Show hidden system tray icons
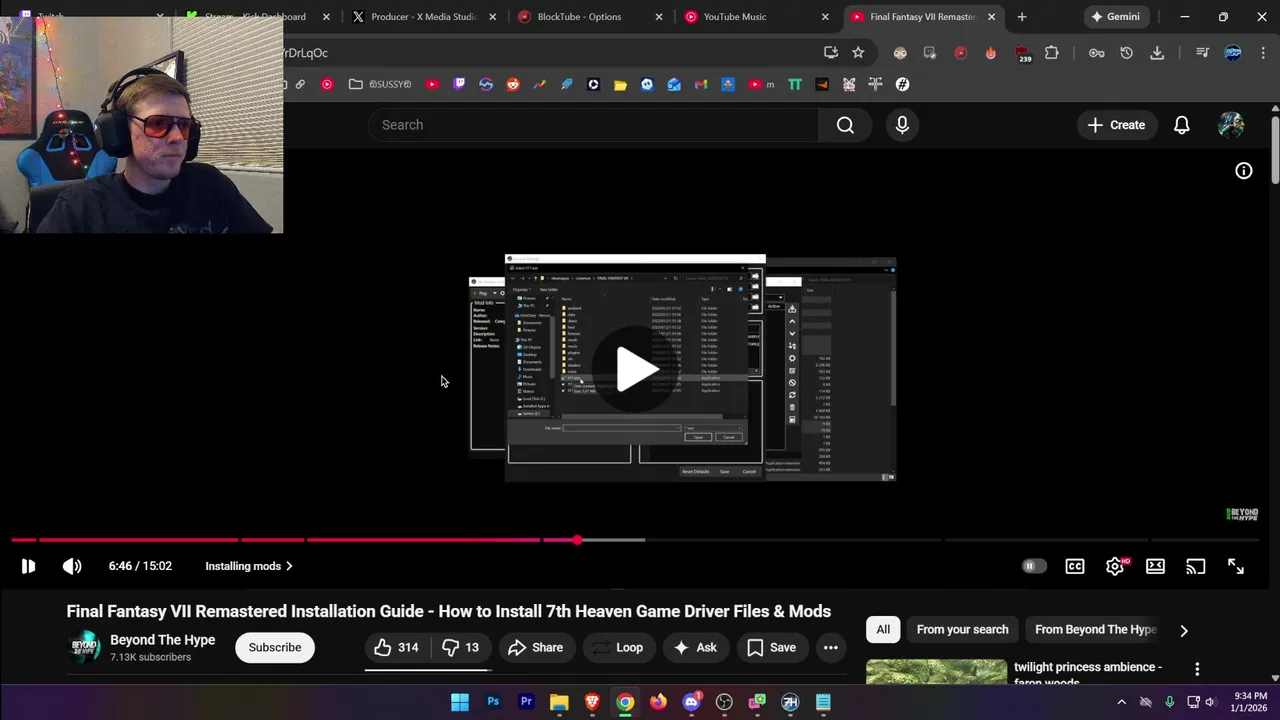This screenshot has height=720, width=1280. [1121, 702]
